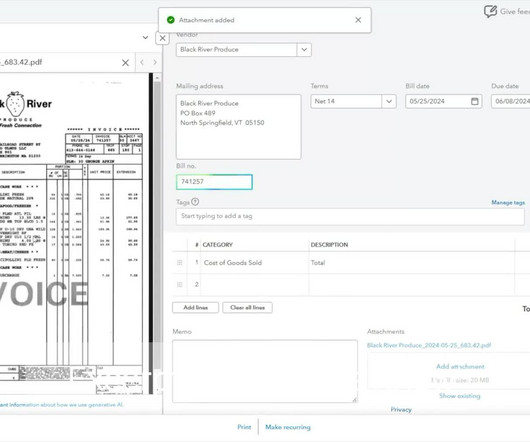This screenshot has width=530, height=442.
Task: Click the Add lines button
Action: (x=195, y=308)
